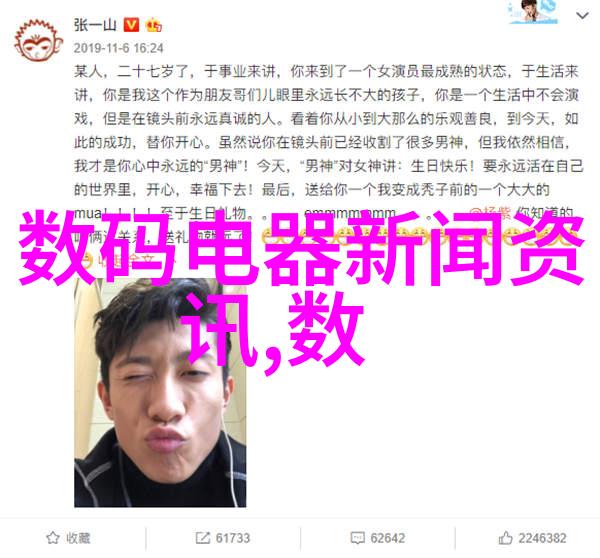Open user profile via 张一山 name

pos(95,25)
